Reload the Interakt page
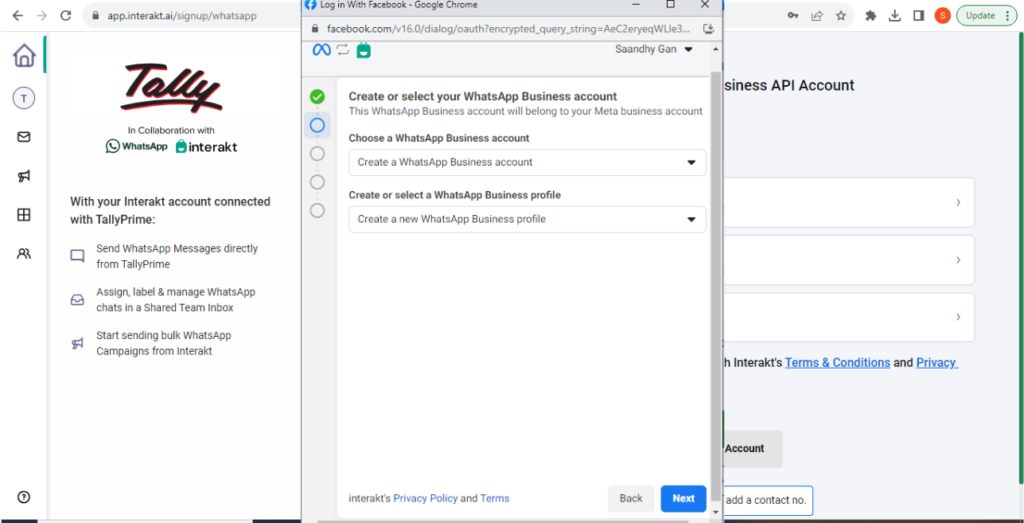1024x523 pixels. click(x=65, y=16)
